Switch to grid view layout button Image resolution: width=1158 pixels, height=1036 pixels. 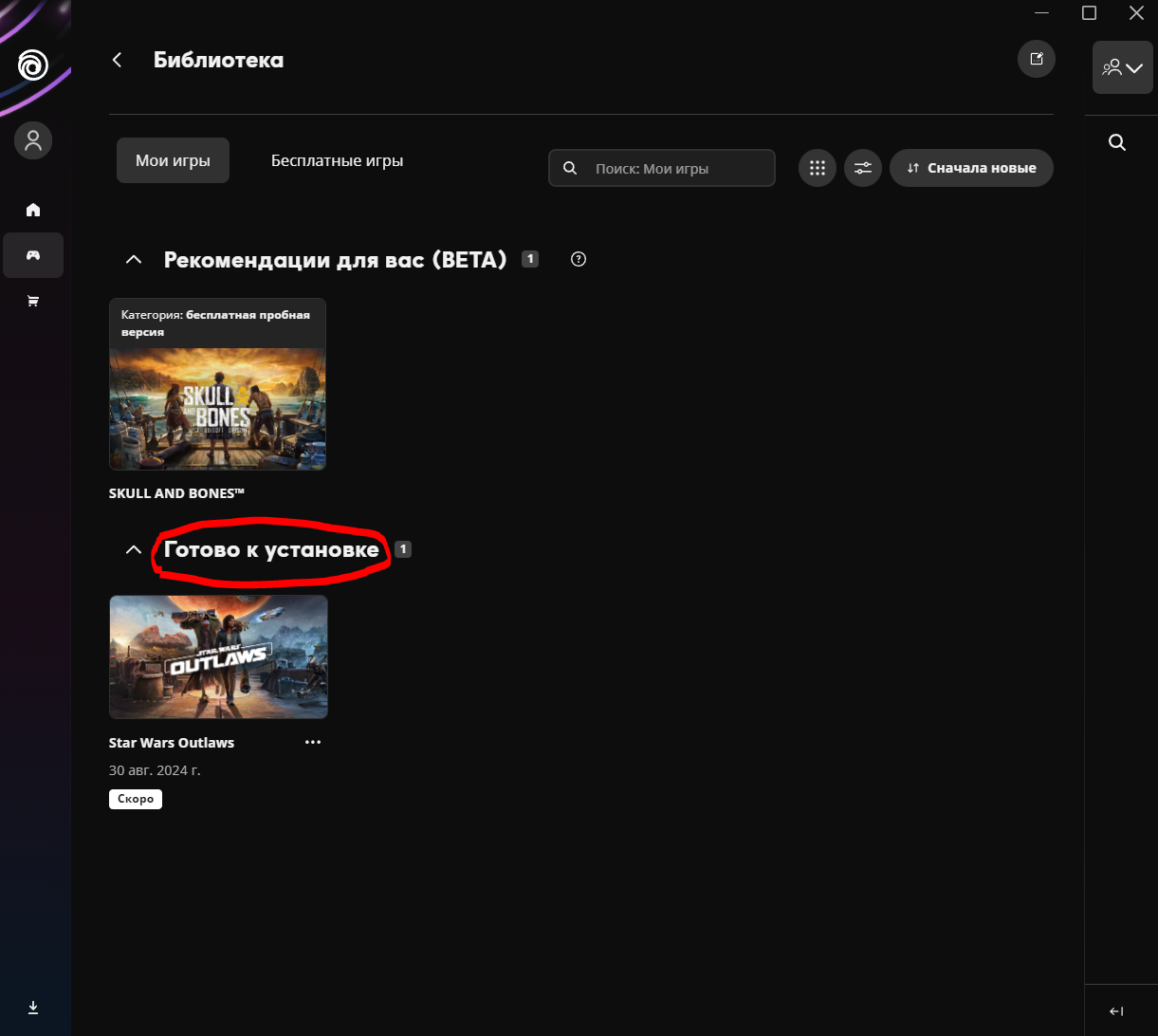coord(817,168)
